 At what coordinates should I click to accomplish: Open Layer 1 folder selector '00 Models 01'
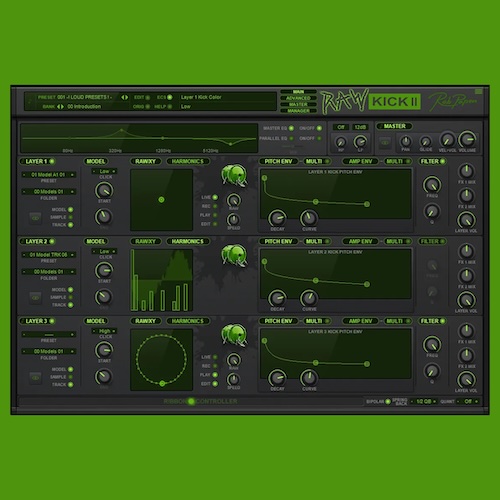pos(49,192)
